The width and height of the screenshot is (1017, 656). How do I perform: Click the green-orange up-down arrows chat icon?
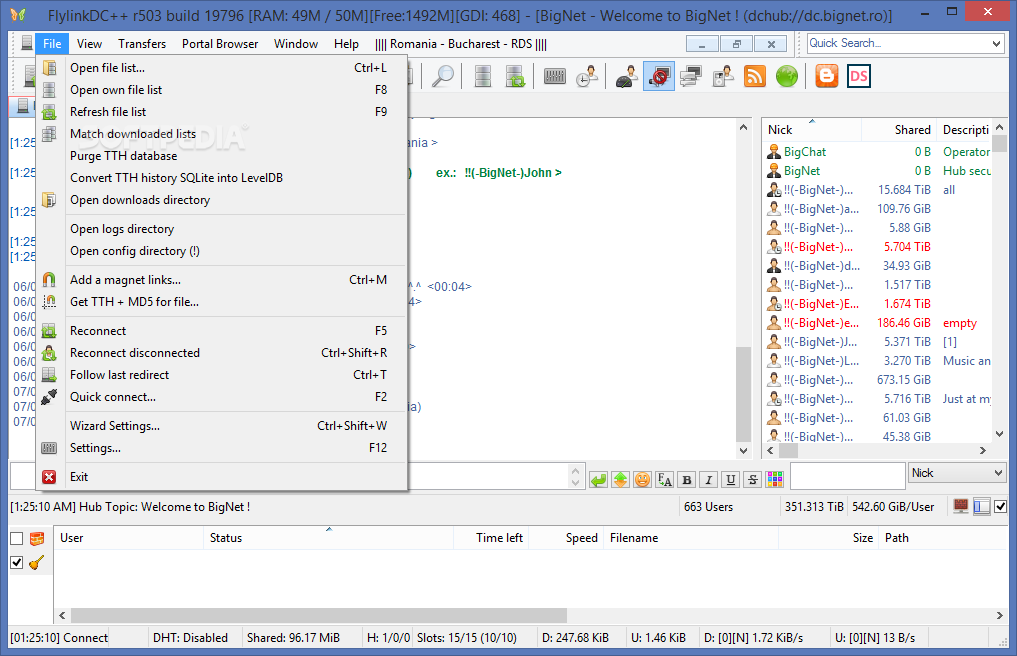click(x=621, y=480)
